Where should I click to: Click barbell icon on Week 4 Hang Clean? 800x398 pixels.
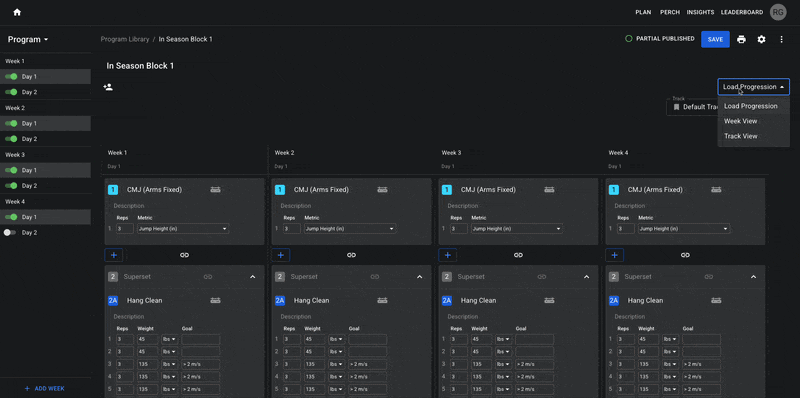coord(716,301)
